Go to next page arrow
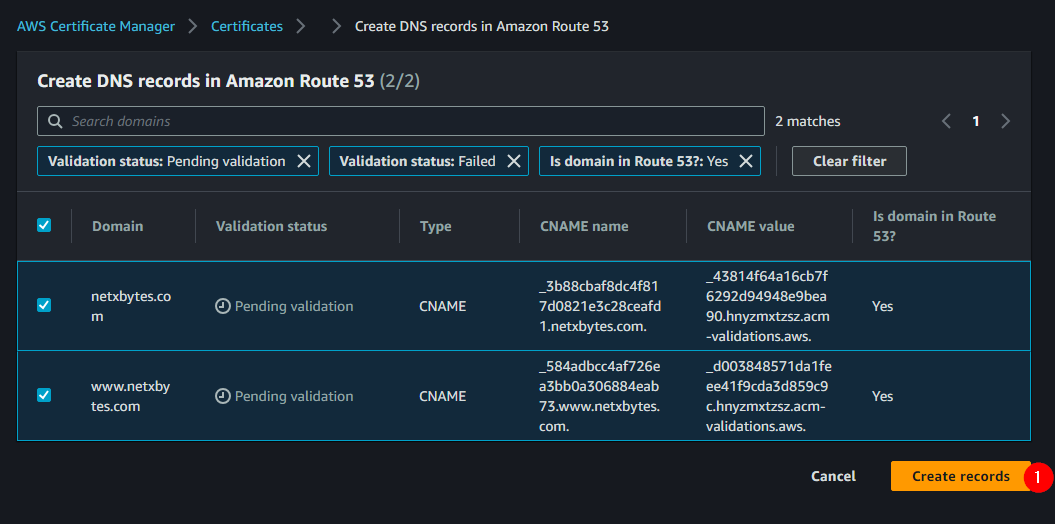This screenshot has height=524, width=1055. (1005, 121)
